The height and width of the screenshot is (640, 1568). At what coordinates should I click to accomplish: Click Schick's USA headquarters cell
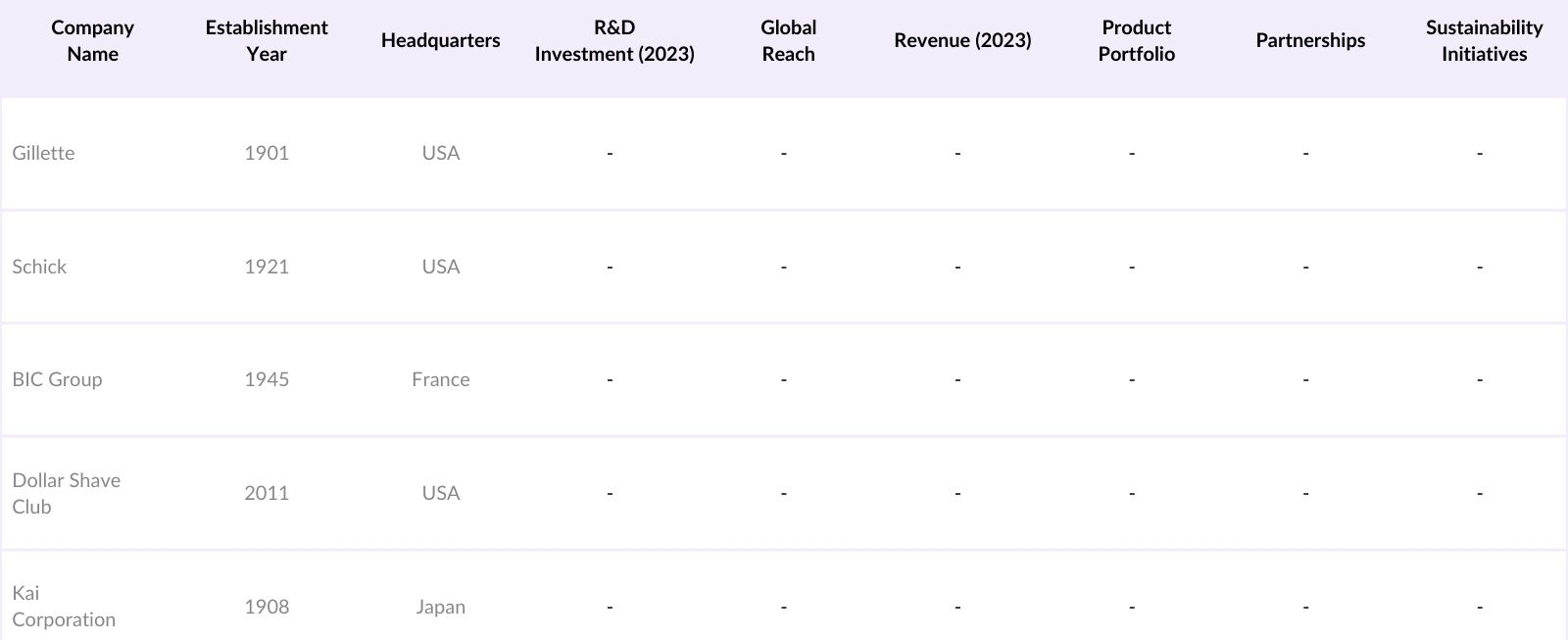[x=440, y=267]
